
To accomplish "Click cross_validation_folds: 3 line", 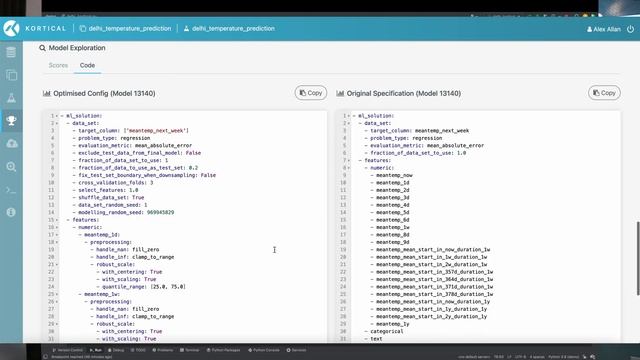I will click(113, 182).
